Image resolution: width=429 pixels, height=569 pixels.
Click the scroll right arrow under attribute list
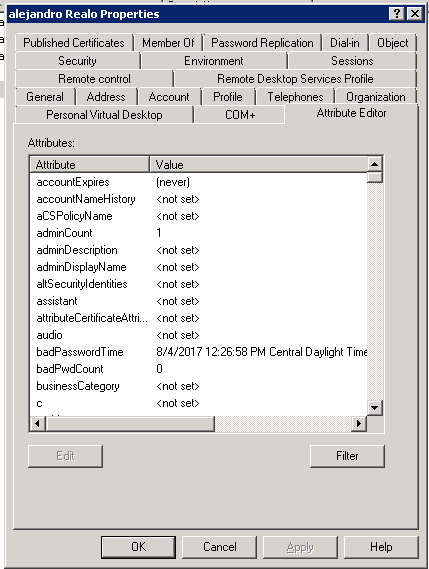pyautogui.click(x=359, y=423)
